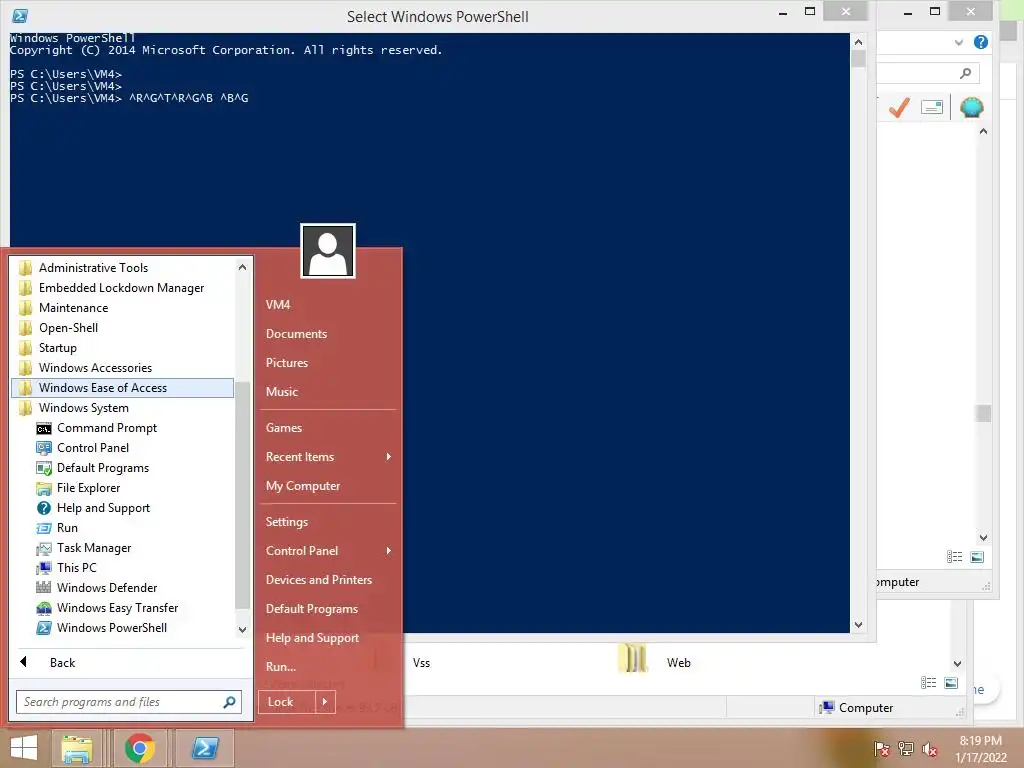Open the VM4 user folder
The image size is (1024, 768).
pos(278,305)
